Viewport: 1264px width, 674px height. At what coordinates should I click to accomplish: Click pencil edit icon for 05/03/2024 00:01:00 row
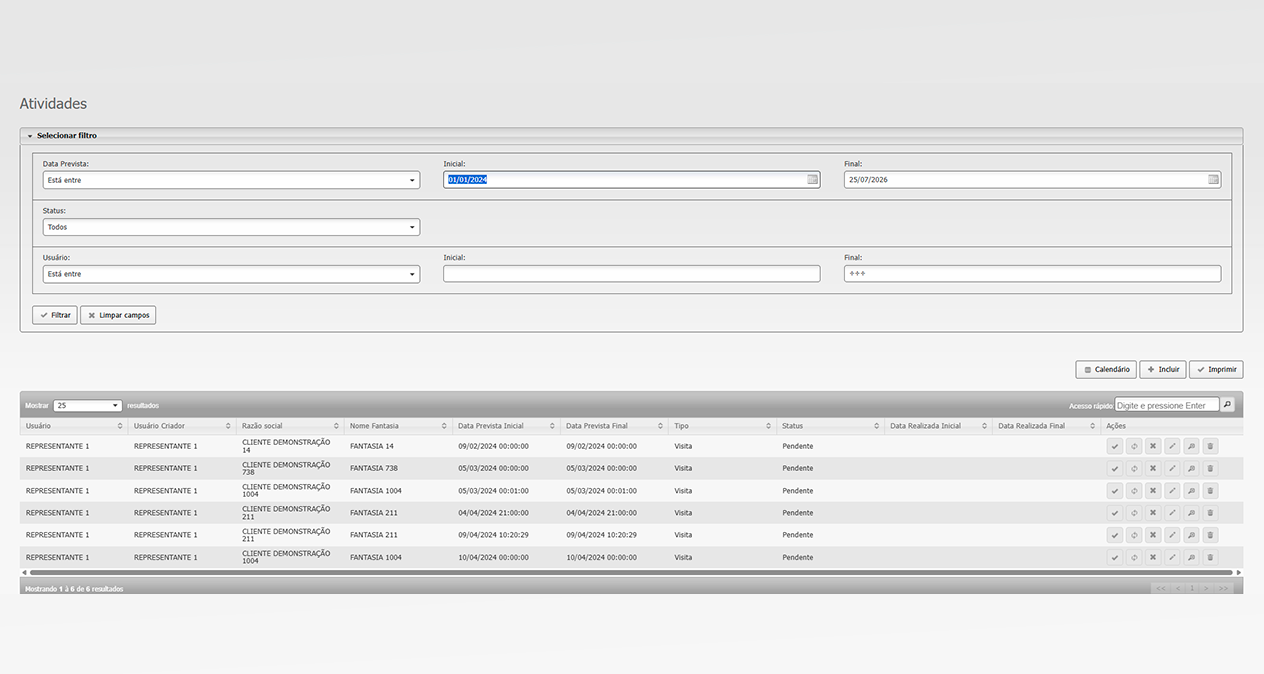click(1172, 491)
